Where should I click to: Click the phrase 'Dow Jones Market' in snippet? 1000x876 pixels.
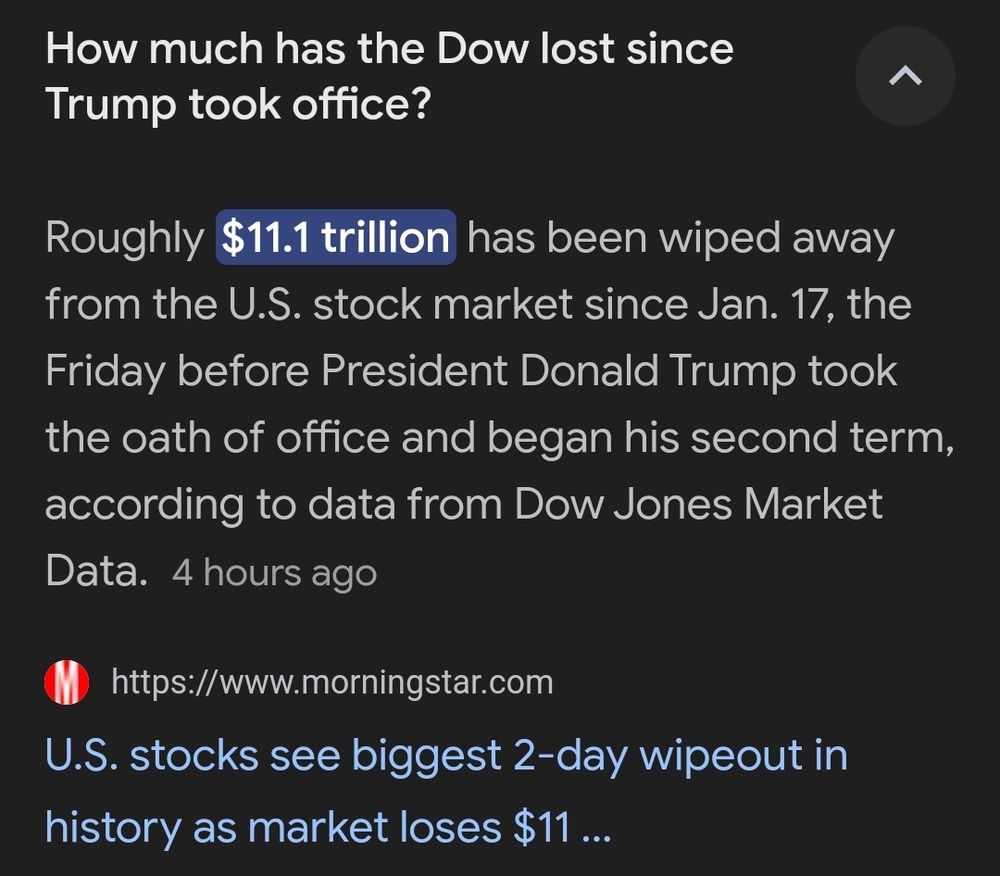pyautogui.click(x=698, y=505)
